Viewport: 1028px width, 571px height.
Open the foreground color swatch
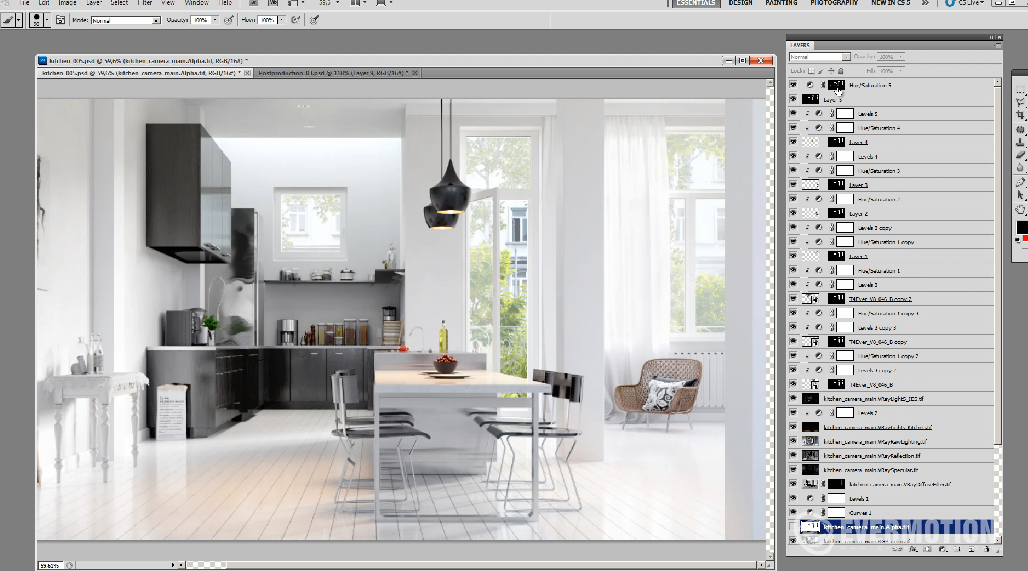1022,227
